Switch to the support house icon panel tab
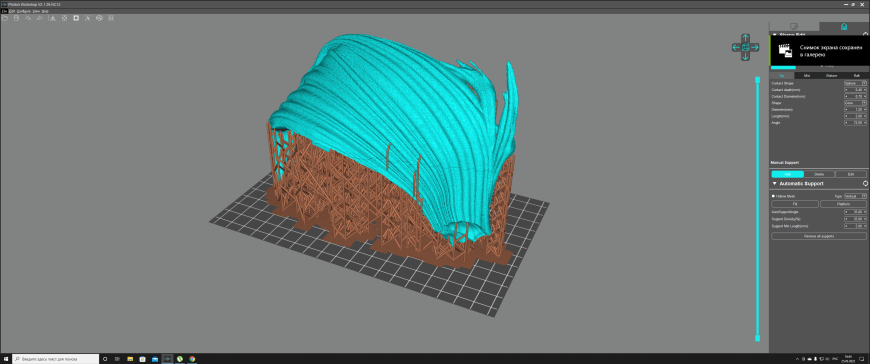The width and height of the screenshot is (870, 364). click(x=844, y=27)
